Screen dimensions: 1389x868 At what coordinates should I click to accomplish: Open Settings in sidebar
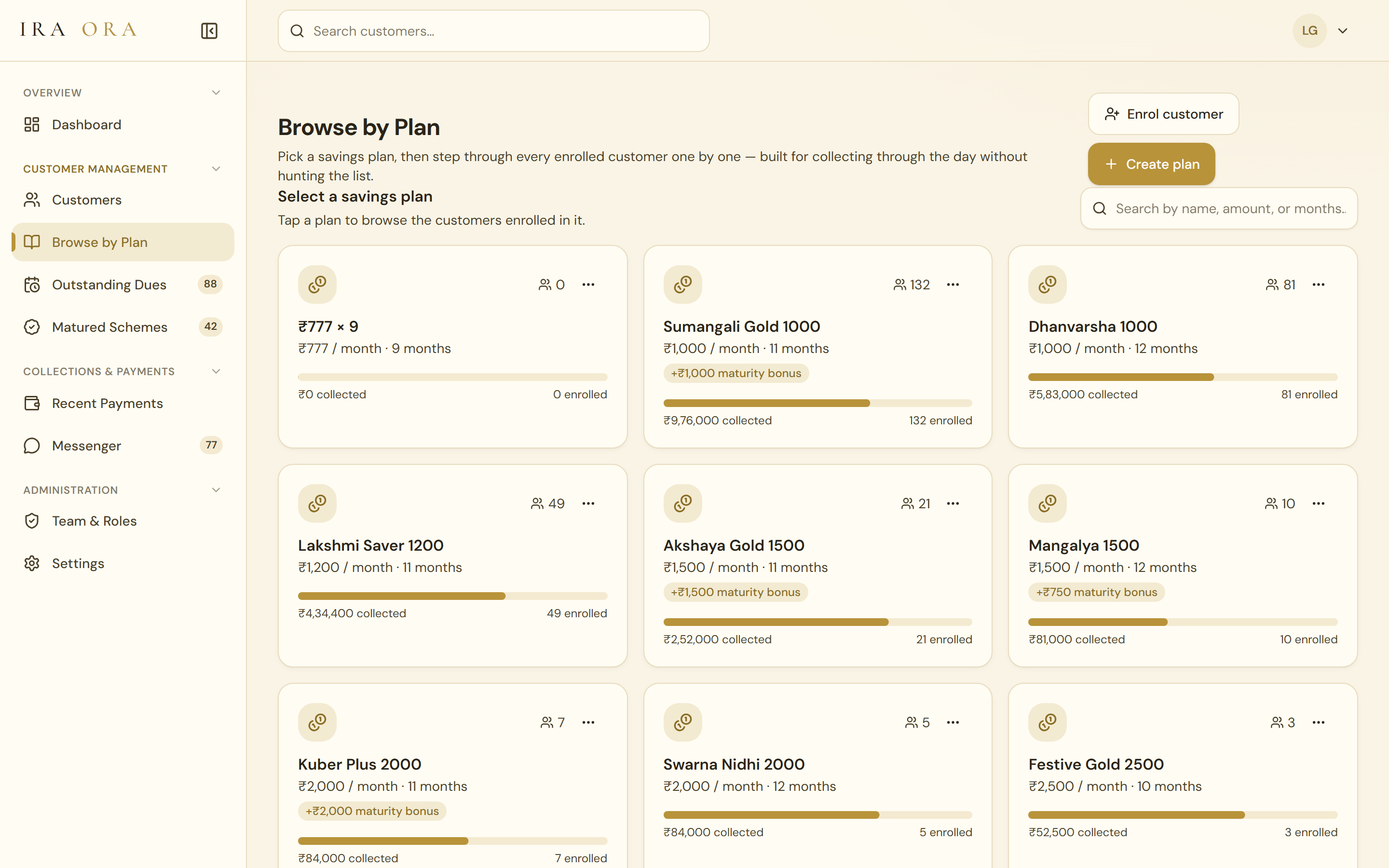123,564
